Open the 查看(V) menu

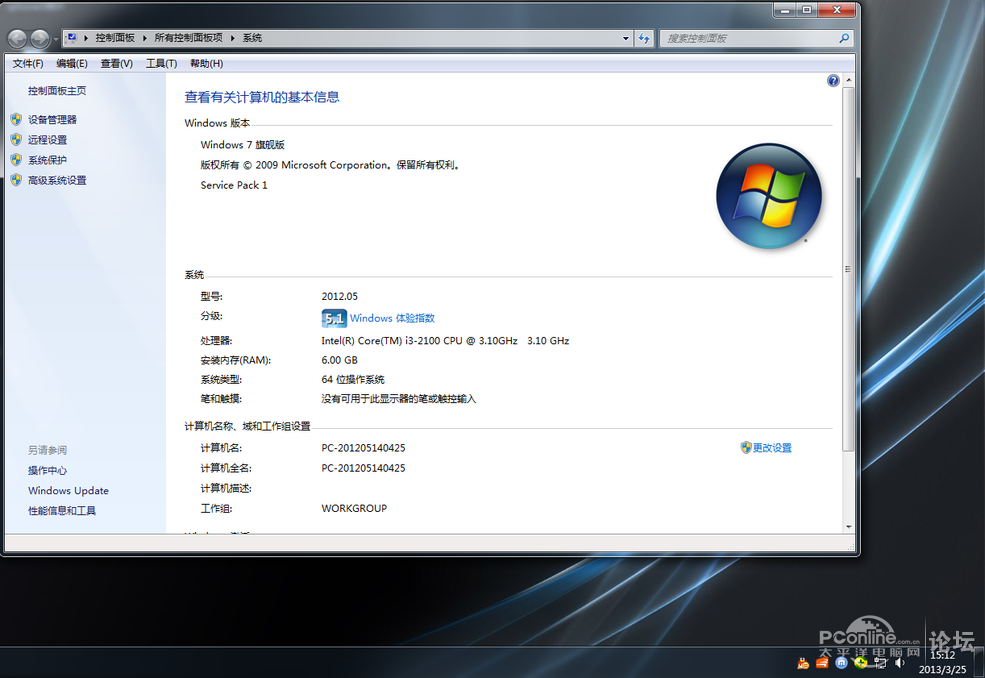pyautogui.click(x=117, y=63)
